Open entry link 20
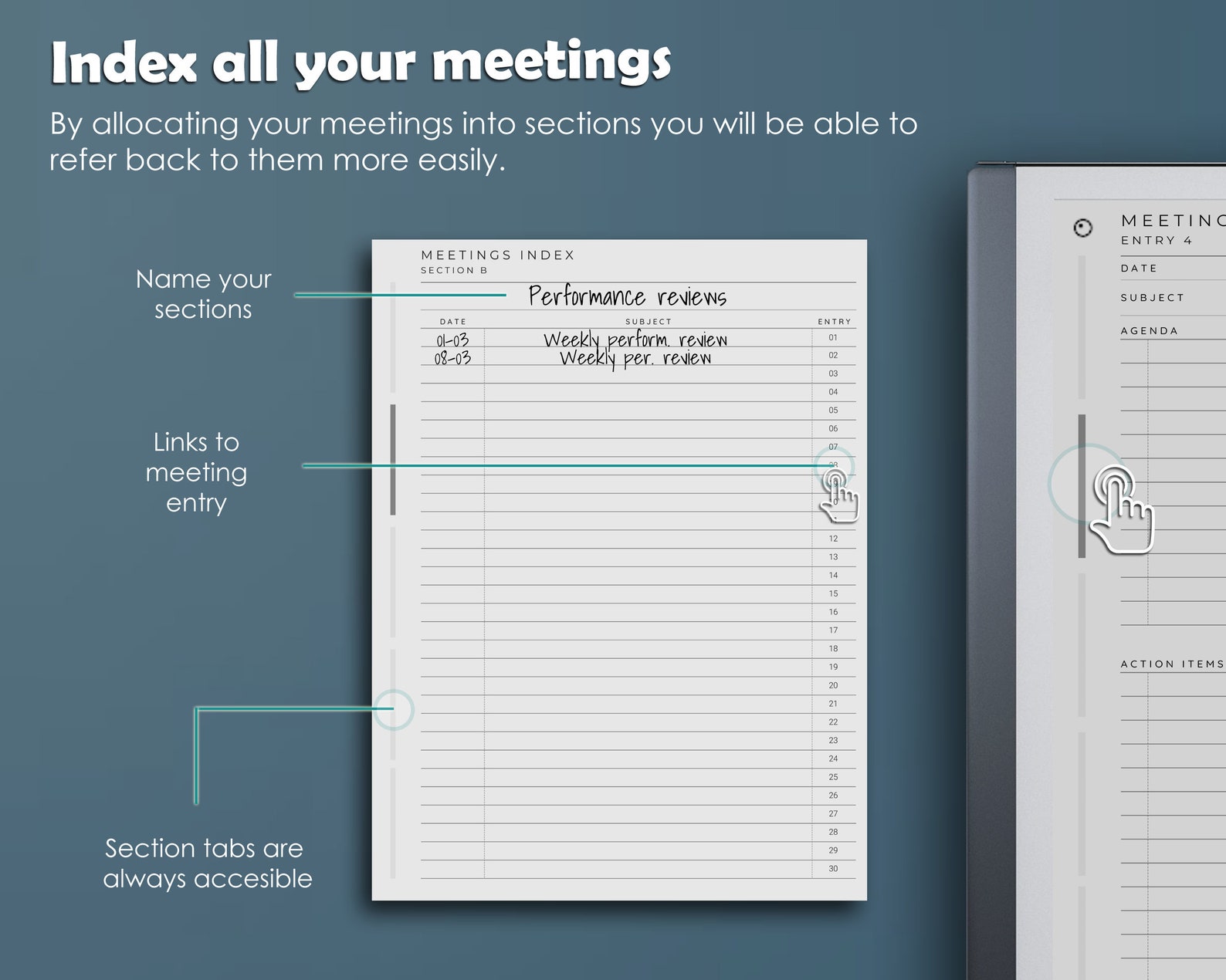The height and width of the screenshot is (980, 1226). 833,685
